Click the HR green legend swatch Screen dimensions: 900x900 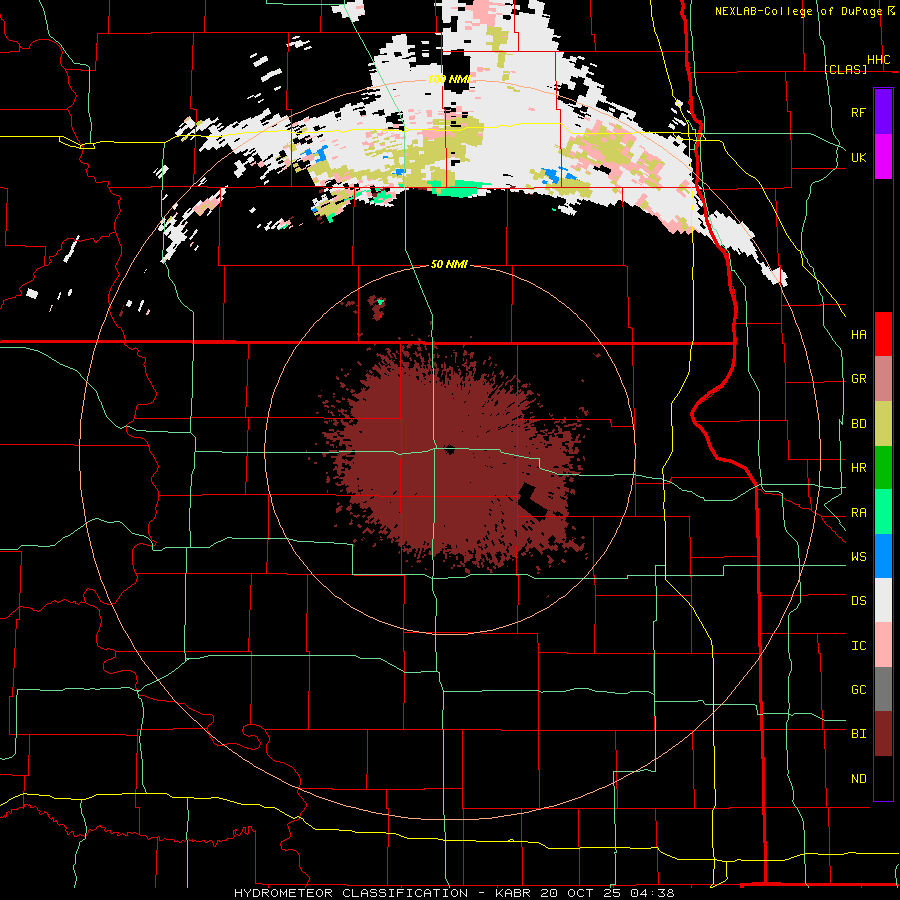click(x=883, y=468)
